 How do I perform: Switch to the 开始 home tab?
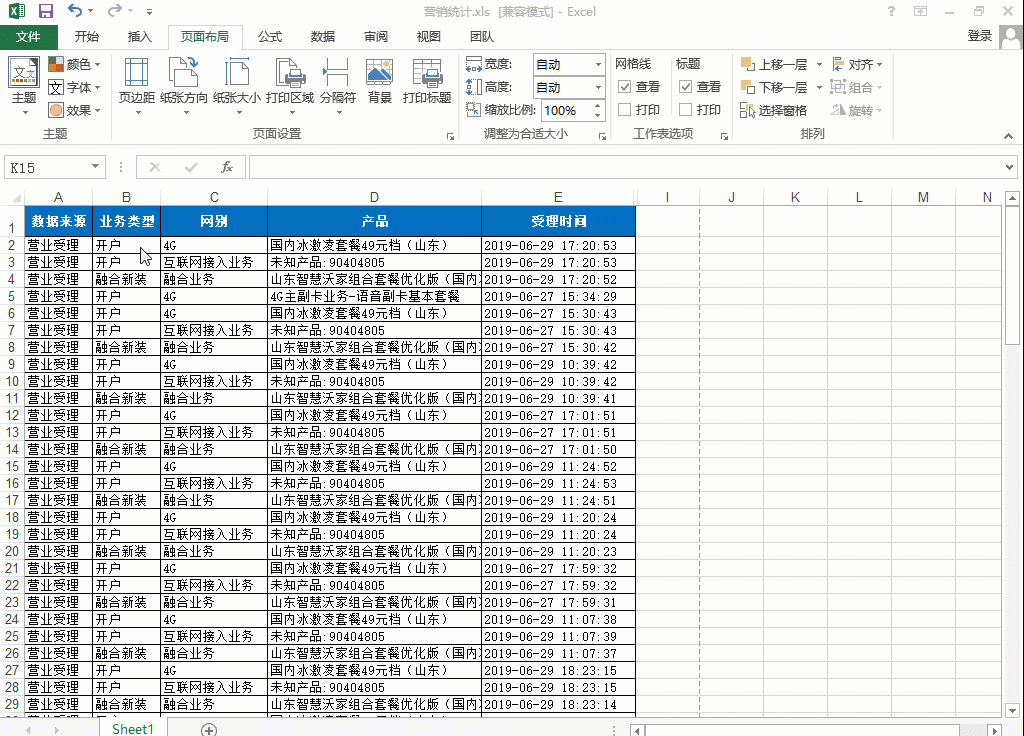tap(87, 37)
